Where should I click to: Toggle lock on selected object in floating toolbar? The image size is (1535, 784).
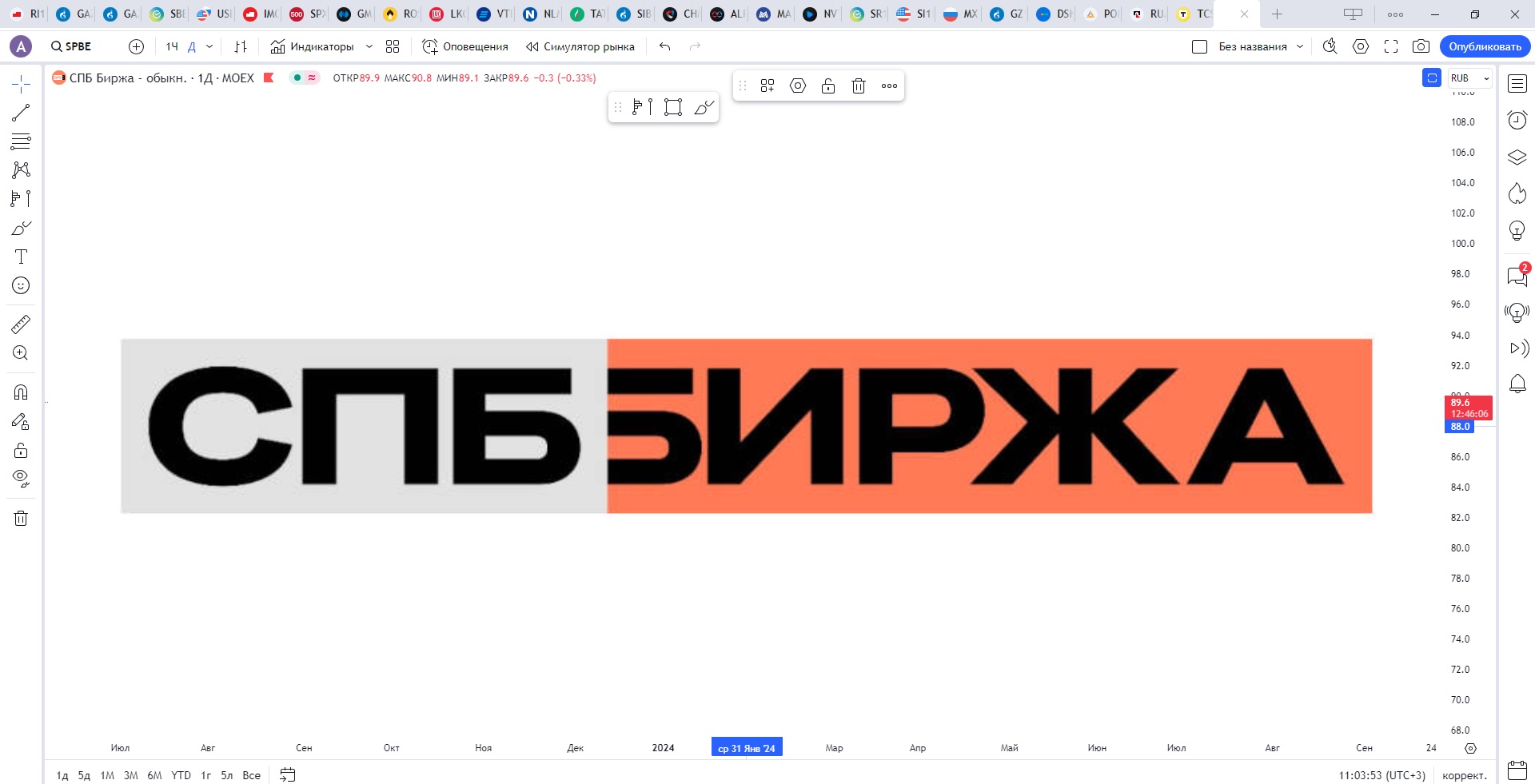coord(828,86)
